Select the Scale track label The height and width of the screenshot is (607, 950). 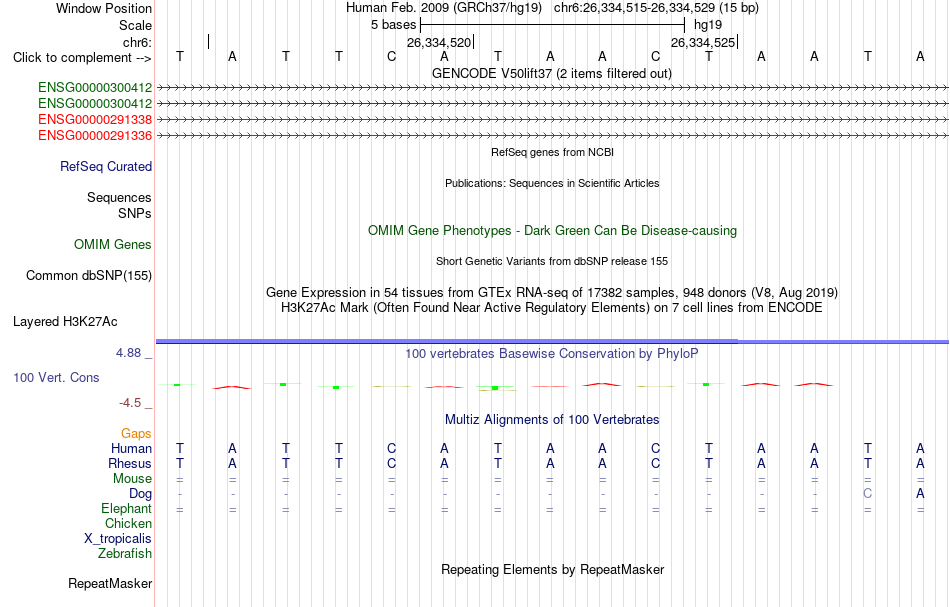click(135, 25)
